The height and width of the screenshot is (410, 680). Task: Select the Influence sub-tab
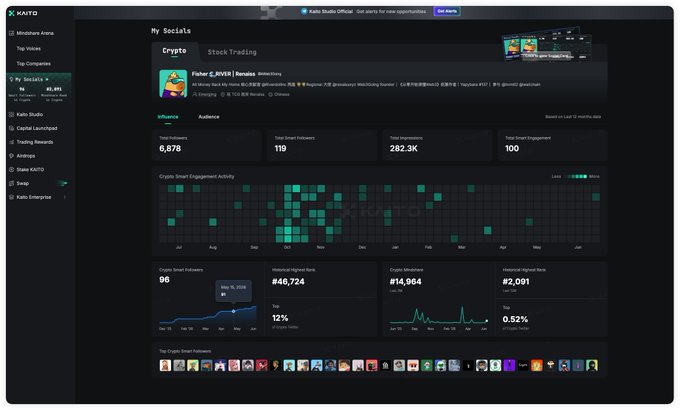pyautogui.click(x=168, y=117)
